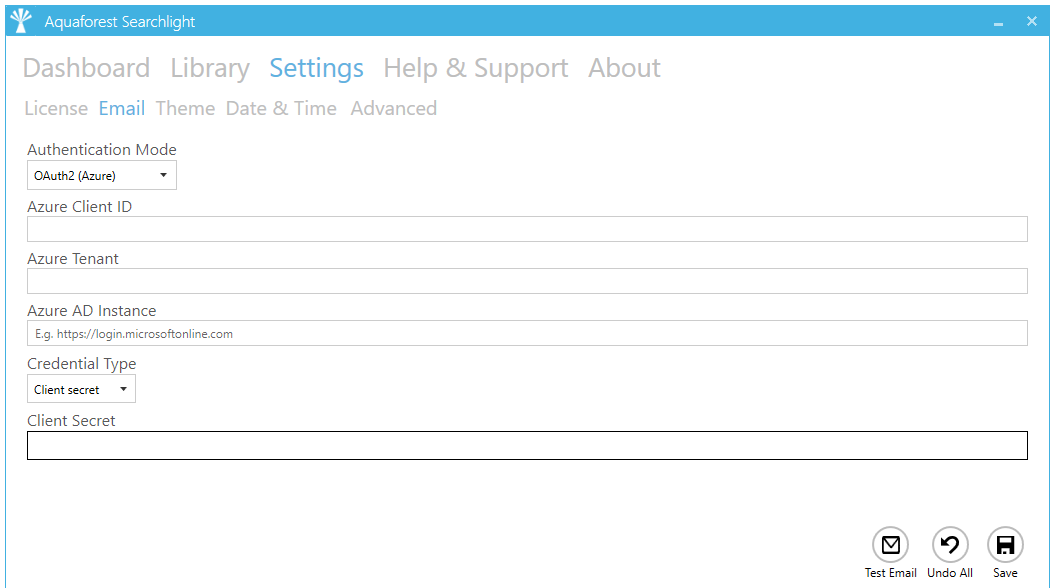
Task: Switch to the Theme sub-tab
Action: coord(185,108)
